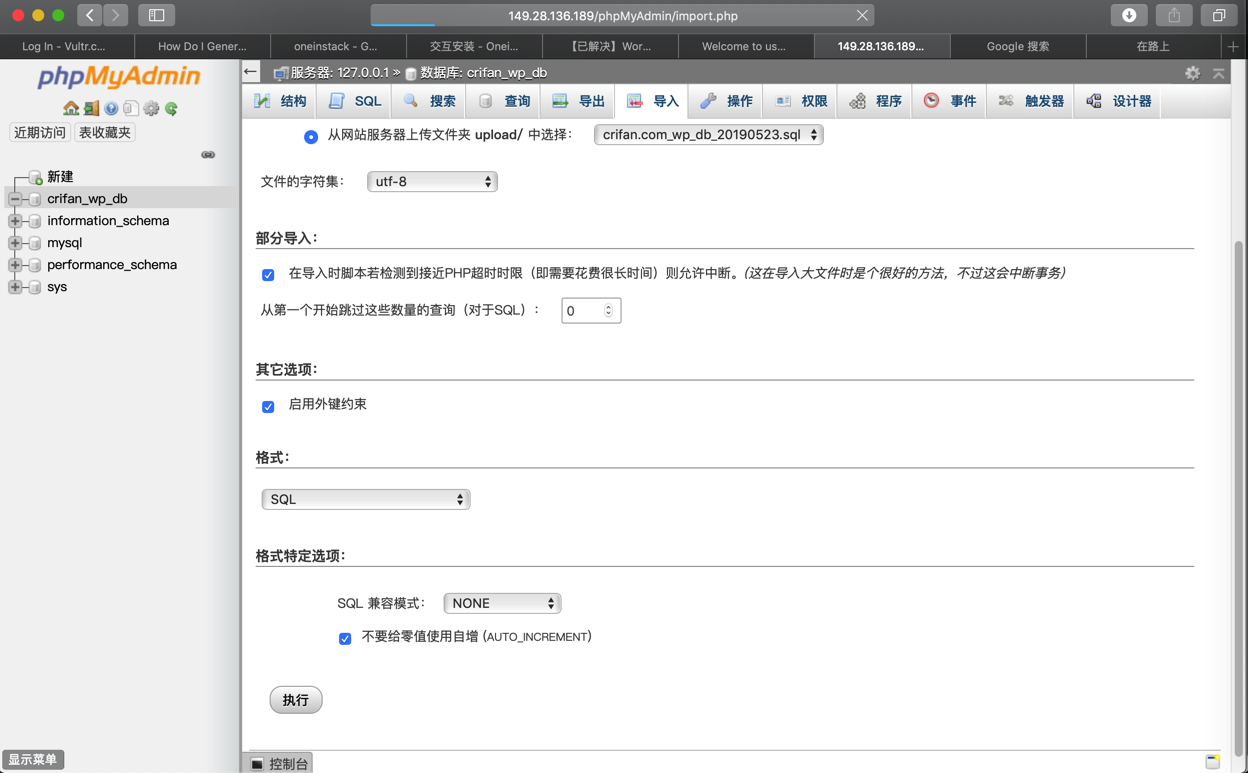
Task: Expand the performance_schema tree node
Action: (x=15, y=265)
